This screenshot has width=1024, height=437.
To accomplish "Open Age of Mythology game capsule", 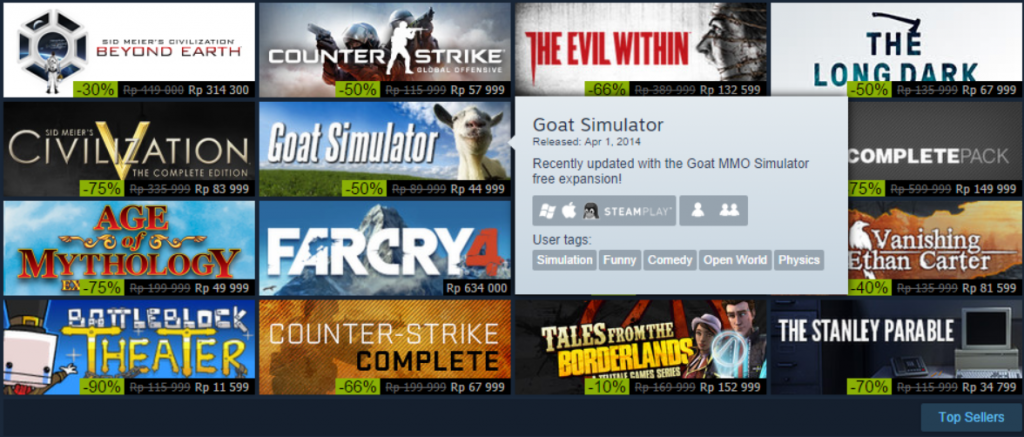I will click(129, 248).
